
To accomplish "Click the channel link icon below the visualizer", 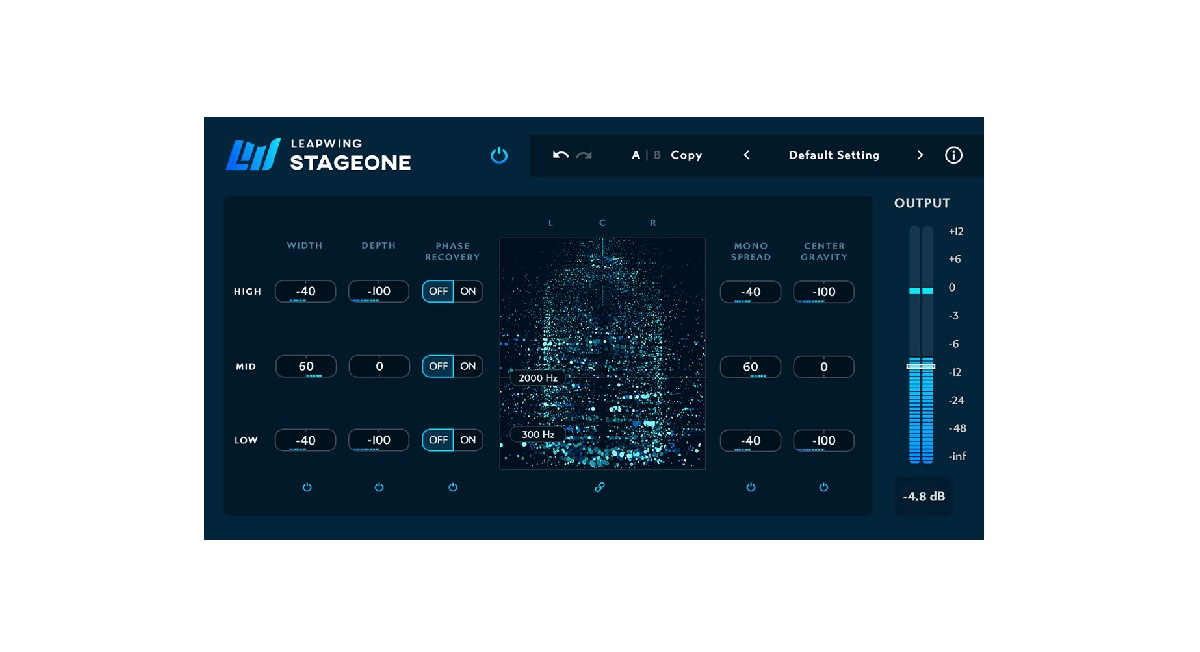I will point(598,487).
